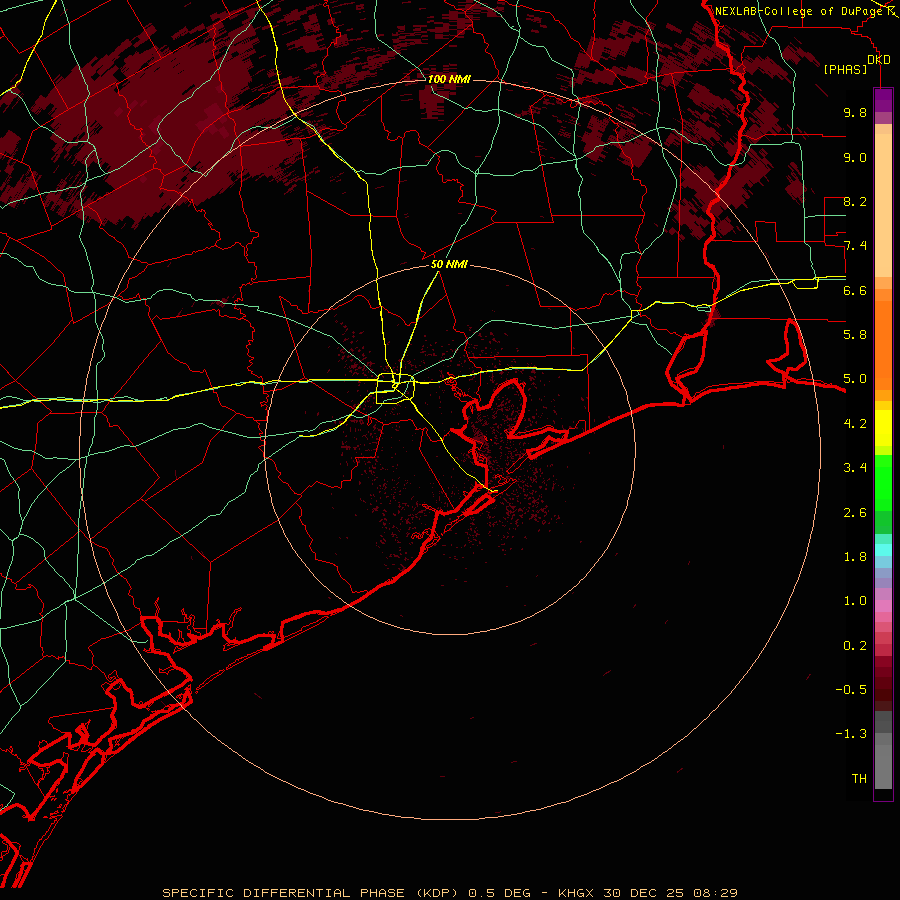The height and width of the screenshot is (900, 900).
Task: Click the 5.8 value on the color scale
Action: click(855, 335)
